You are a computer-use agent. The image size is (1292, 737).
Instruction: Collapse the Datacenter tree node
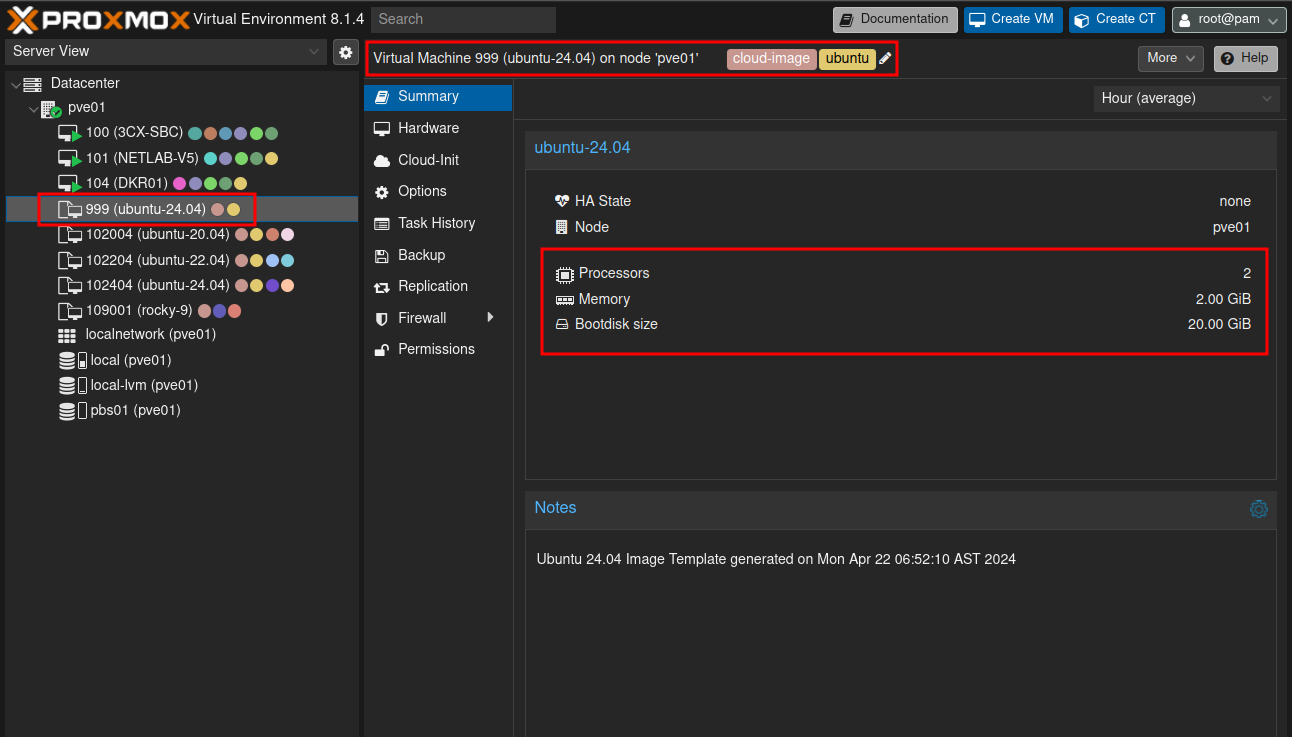tap(15, 84)
